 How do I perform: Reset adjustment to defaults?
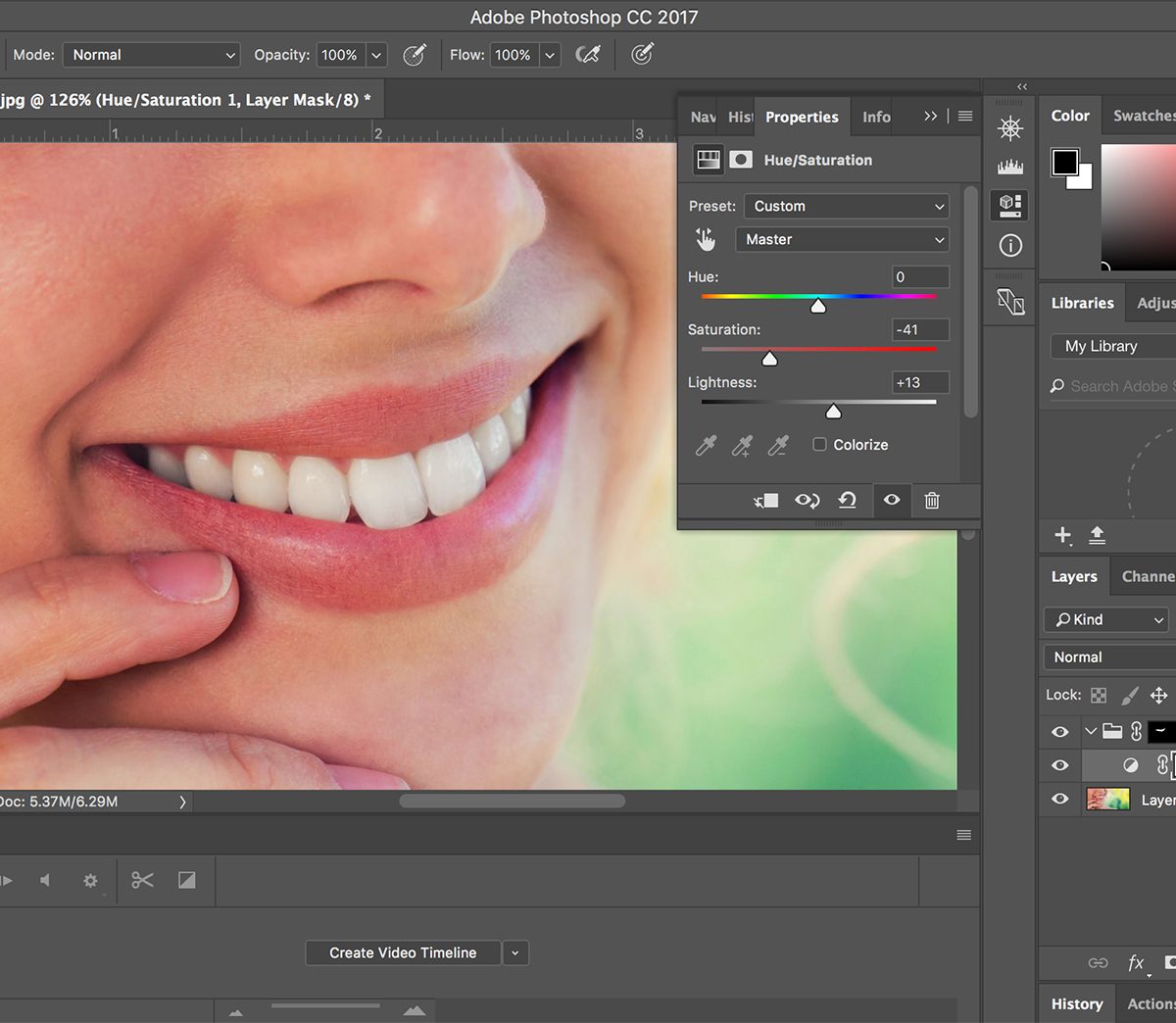coord(848,501)
